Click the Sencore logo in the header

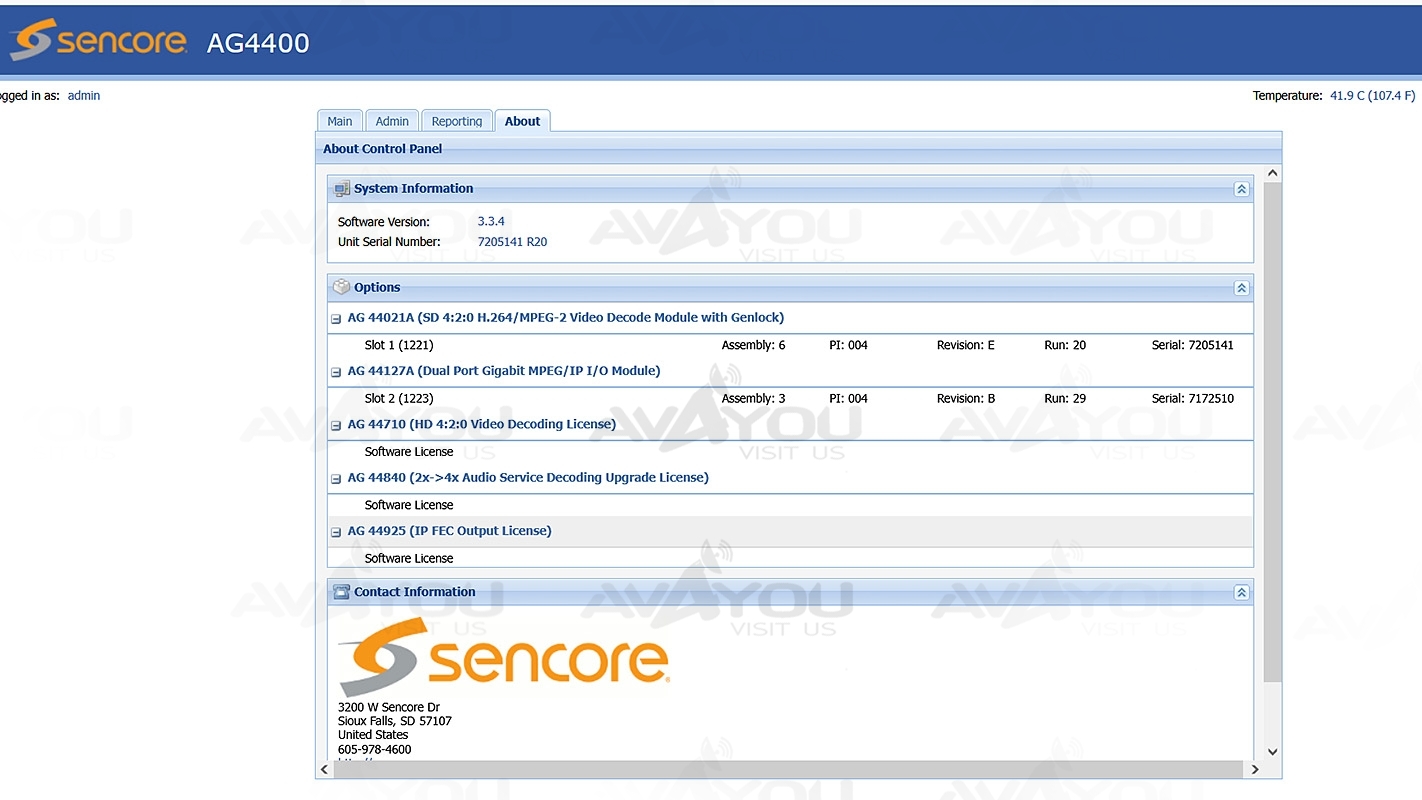tap(98, 41)
